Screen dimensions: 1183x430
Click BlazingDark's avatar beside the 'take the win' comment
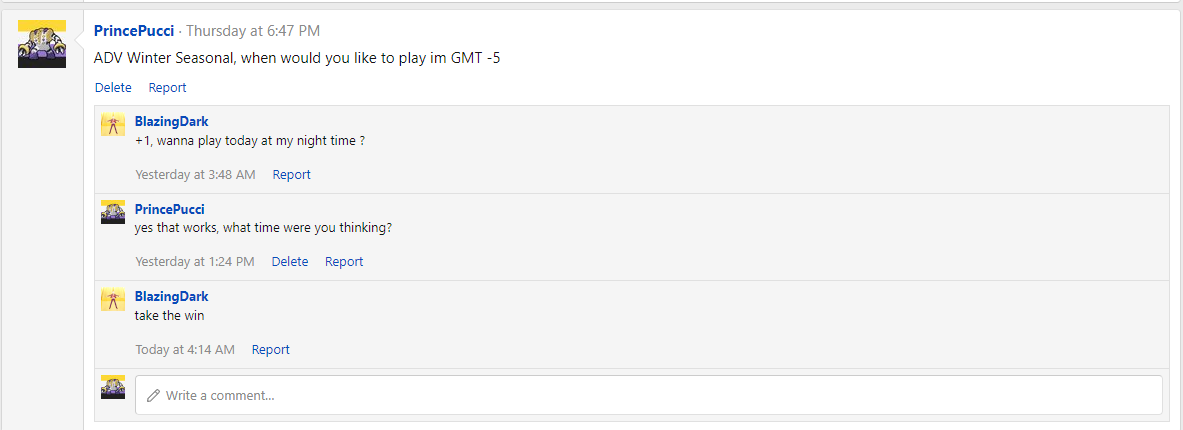112,299
